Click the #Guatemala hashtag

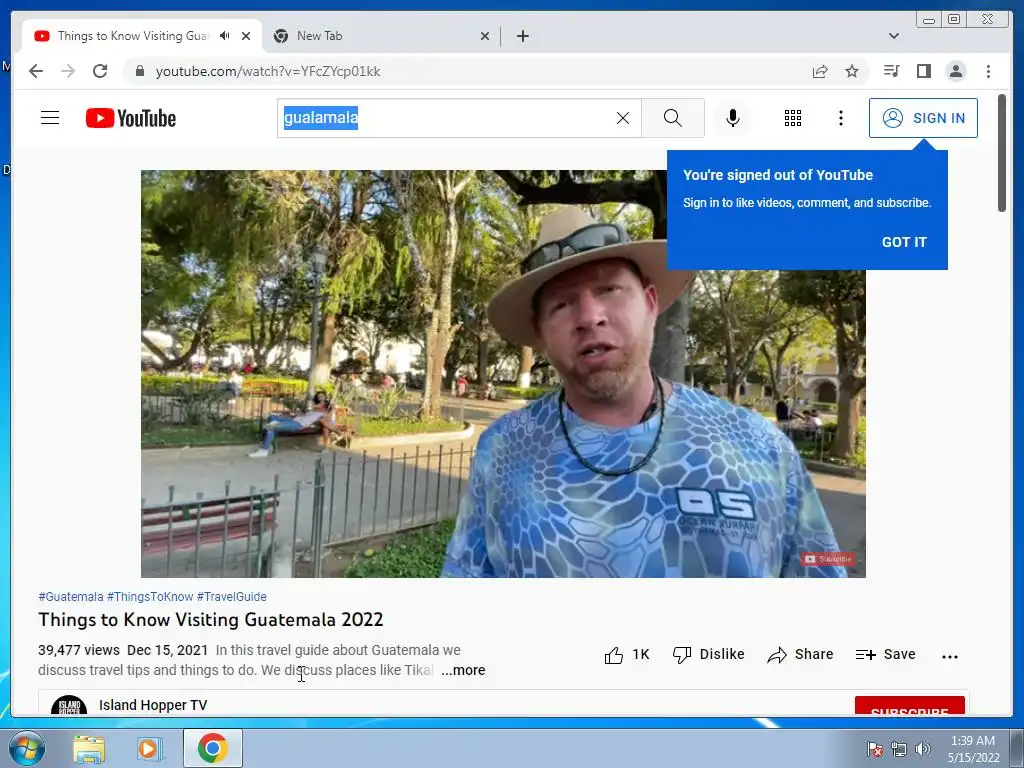(x=71, y=597)
